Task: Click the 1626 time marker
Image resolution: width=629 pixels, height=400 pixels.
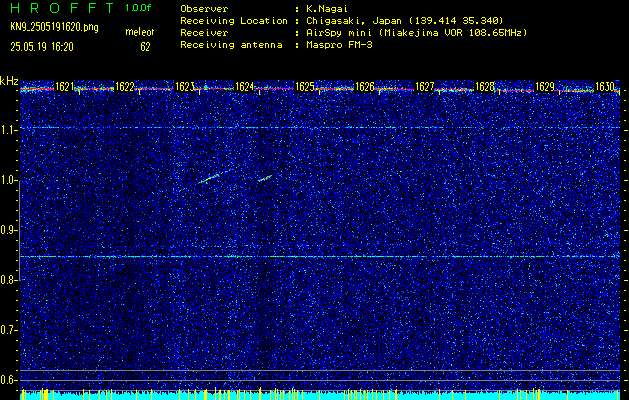Action: click(x=365, y=87)
